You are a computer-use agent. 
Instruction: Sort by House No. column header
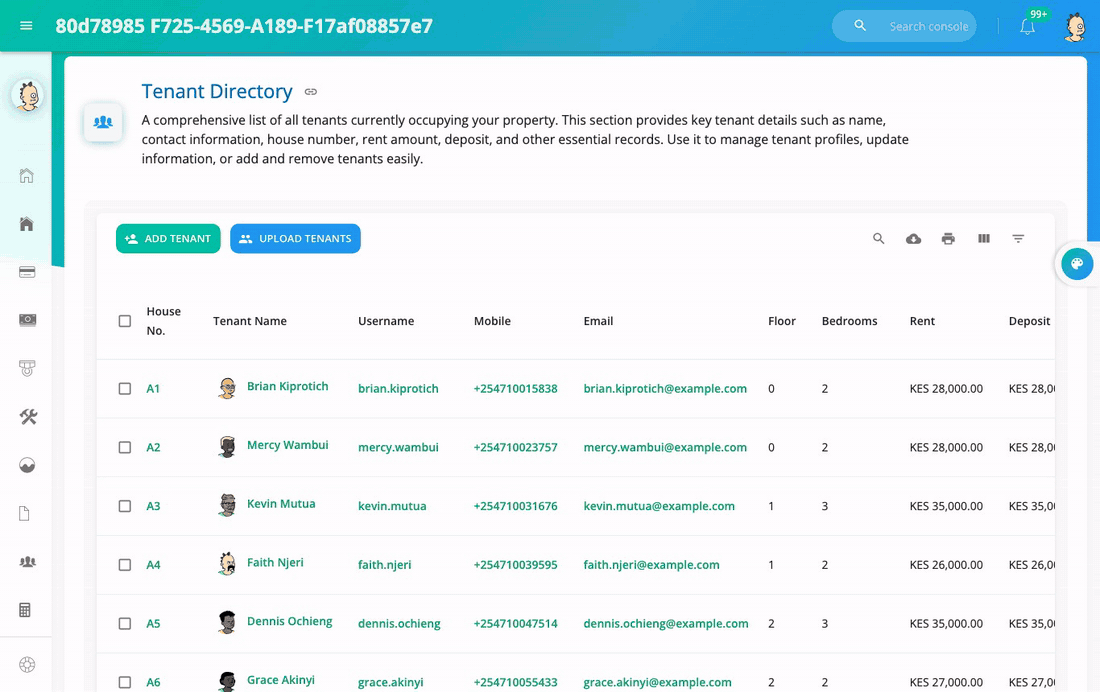tap(163, 321)
